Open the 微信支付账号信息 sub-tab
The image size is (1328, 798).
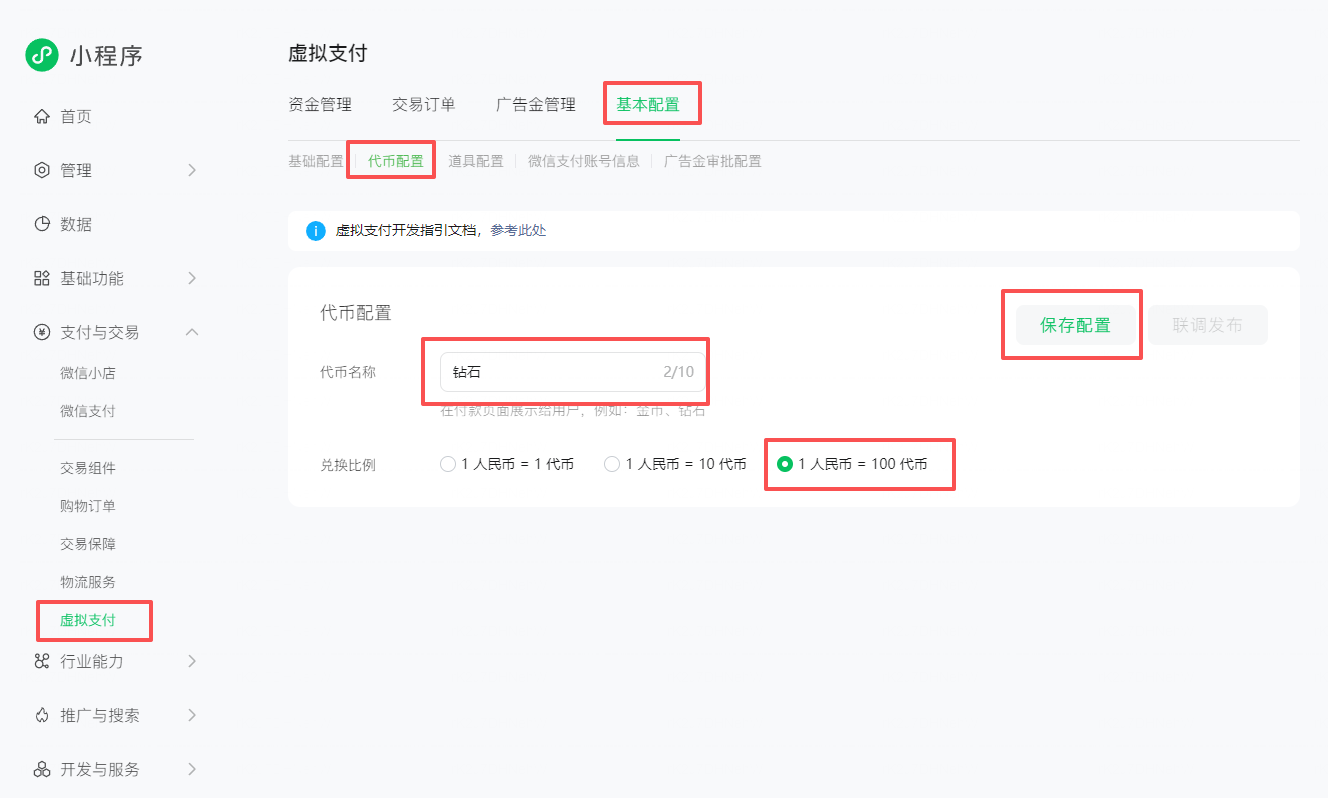pyautogui.click(x=584, y=161)
